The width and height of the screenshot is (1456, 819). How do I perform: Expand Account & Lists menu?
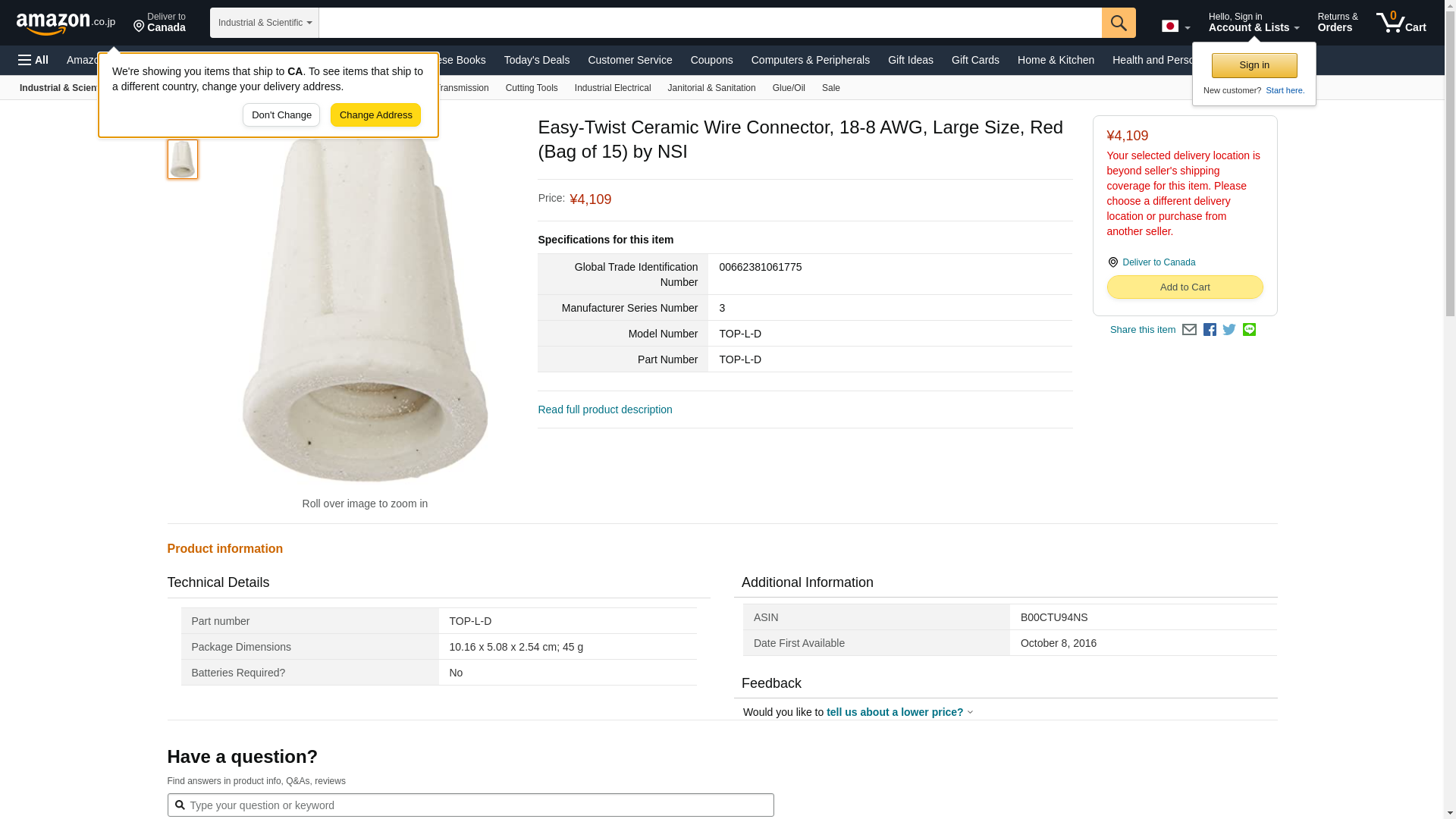click(1254, 23)
